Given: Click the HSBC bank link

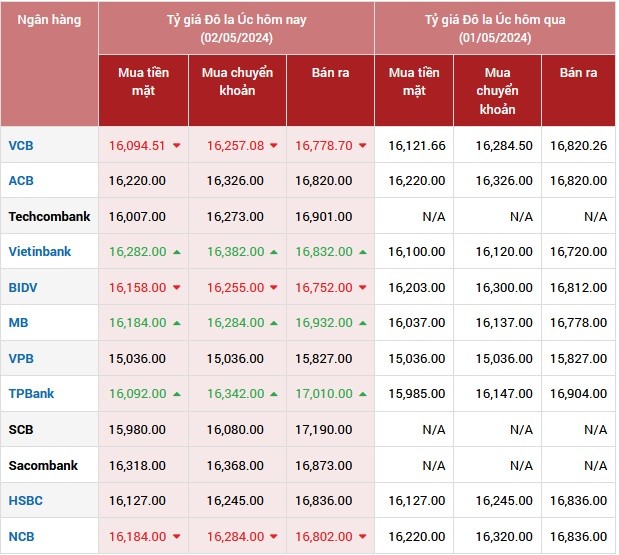Looking at the screenshot, I should click(25, 501).
